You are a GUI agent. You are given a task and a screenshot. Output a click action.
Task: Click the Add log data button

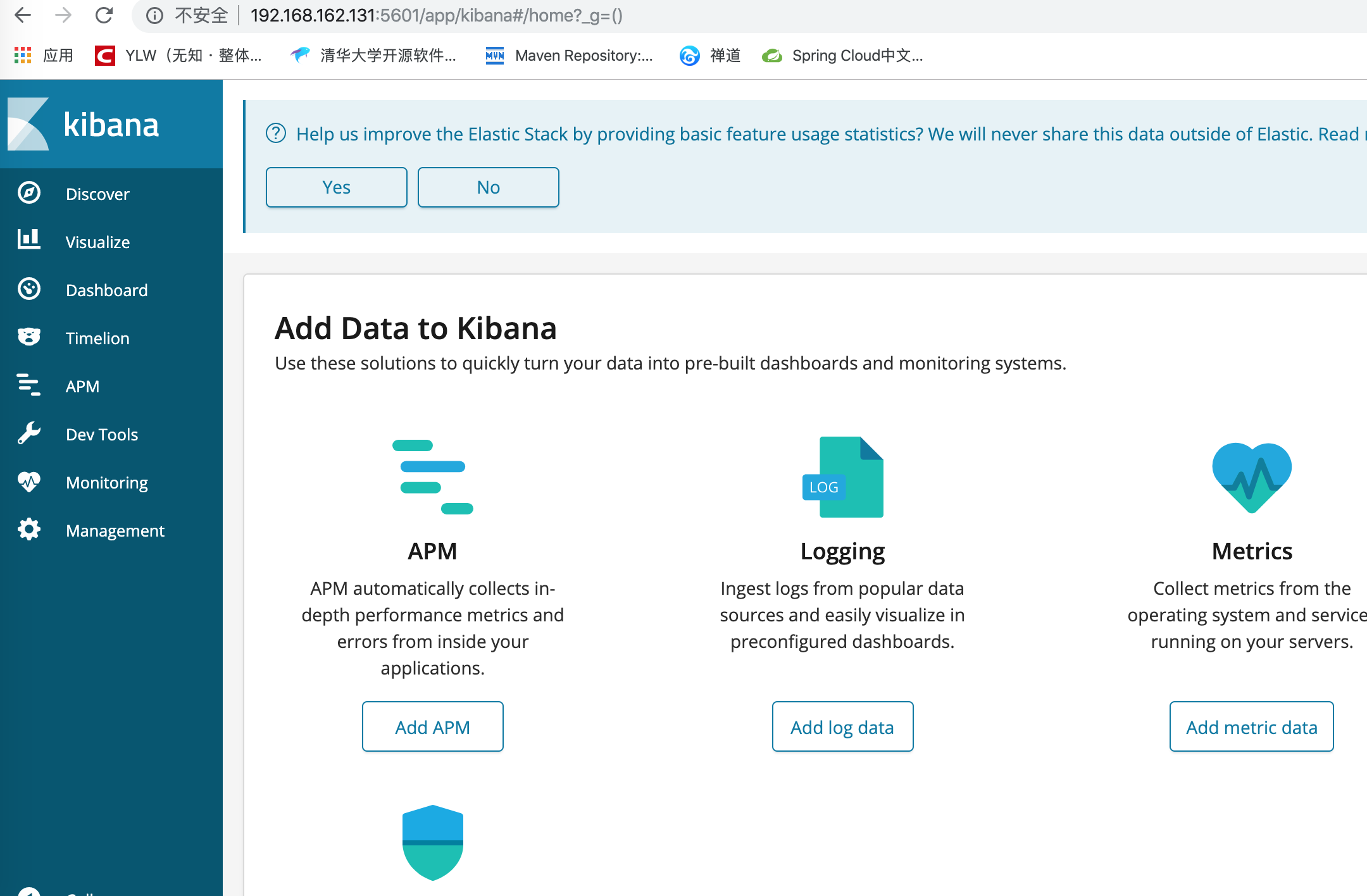pyautogui.click(x=842, y=726)
